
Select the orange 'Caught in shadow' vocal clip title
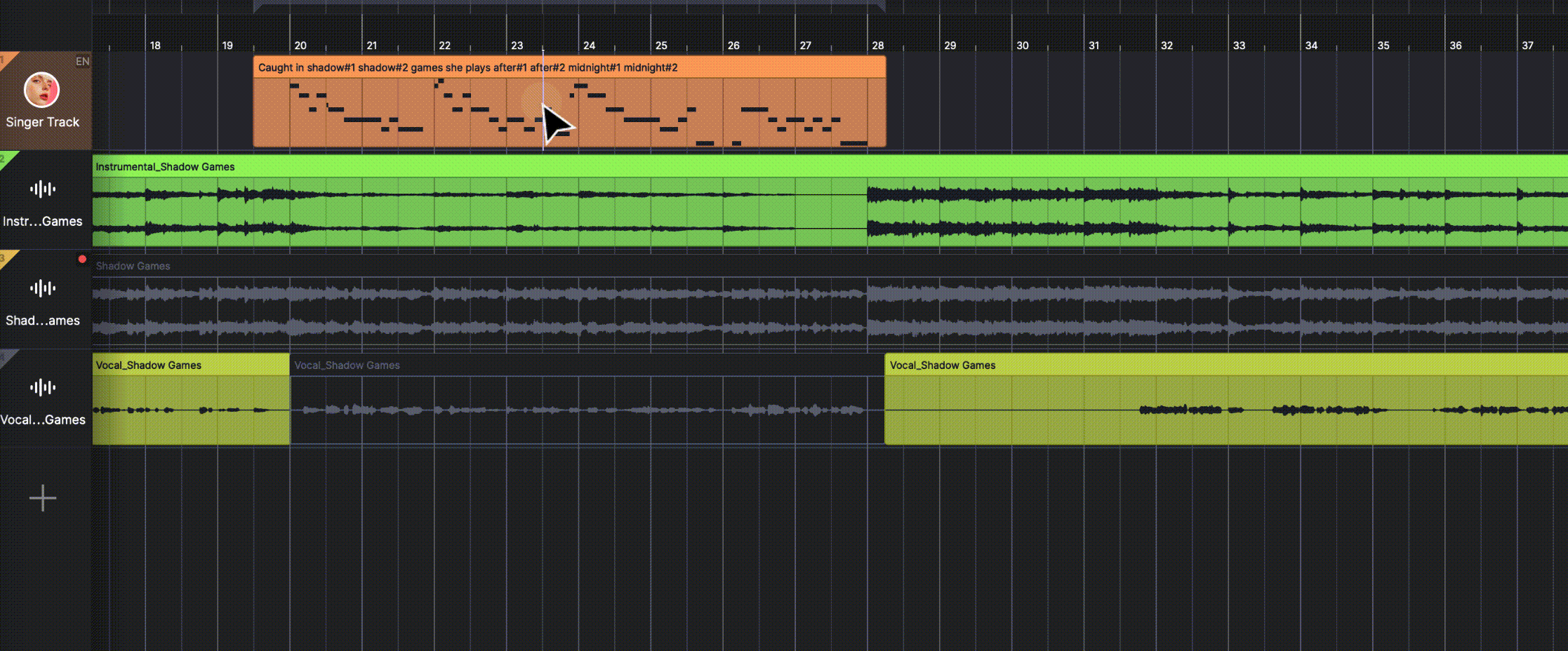coord(467,67)
